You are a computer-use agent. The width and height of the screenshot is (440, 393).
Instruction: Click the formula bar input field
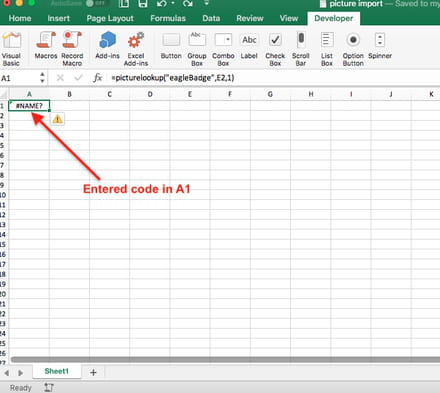(x=273, y=78)
